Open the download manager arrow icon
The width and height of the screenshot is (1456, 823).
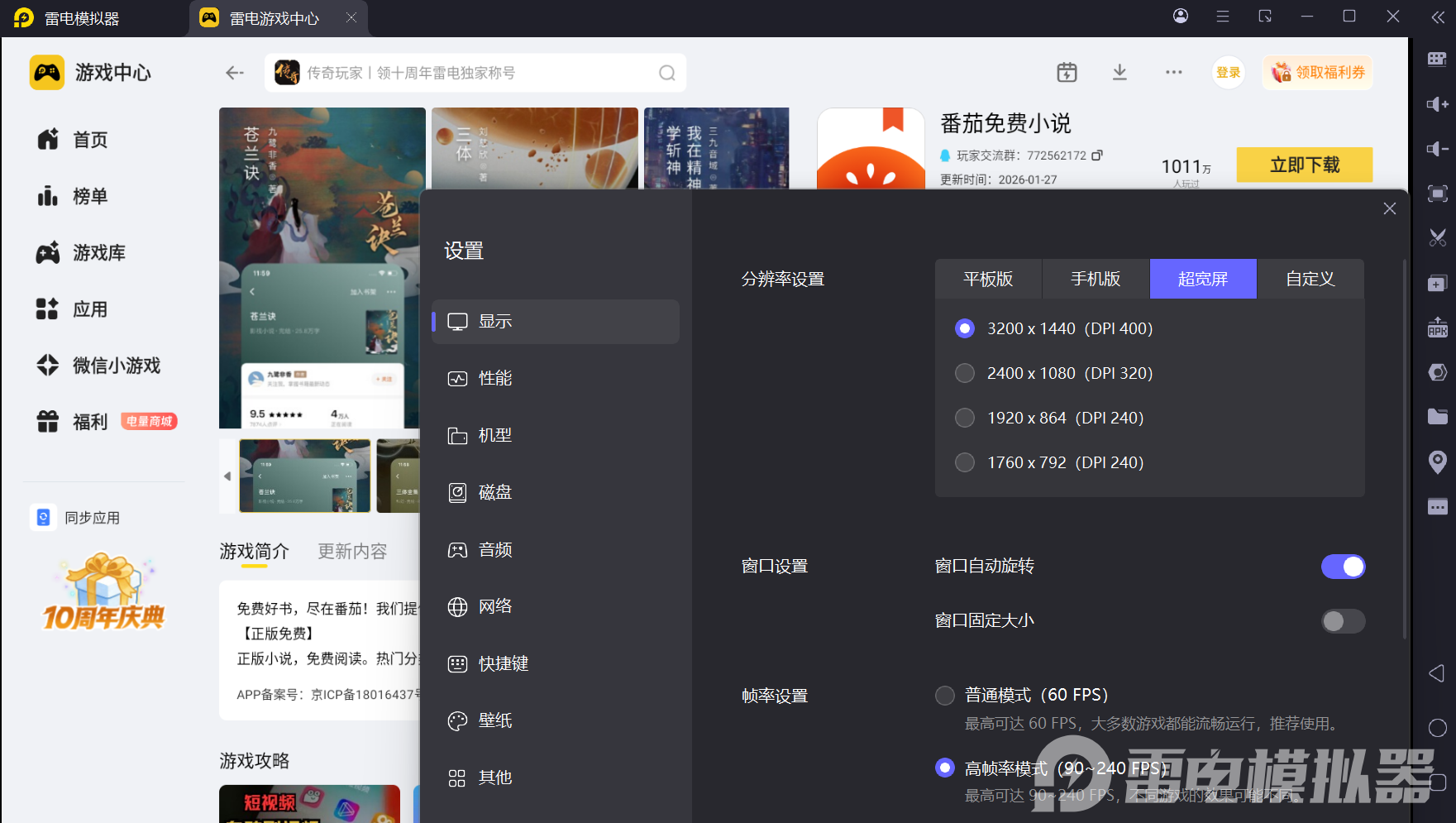[1119, 73]
